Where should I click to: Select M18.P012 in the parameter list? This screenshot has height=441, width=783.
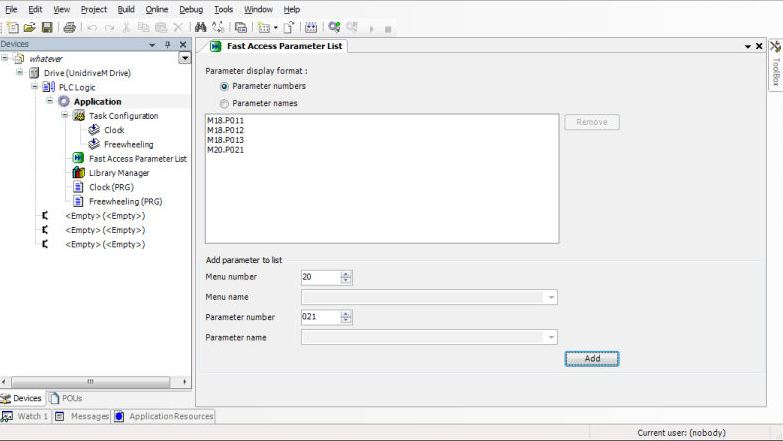226,131
